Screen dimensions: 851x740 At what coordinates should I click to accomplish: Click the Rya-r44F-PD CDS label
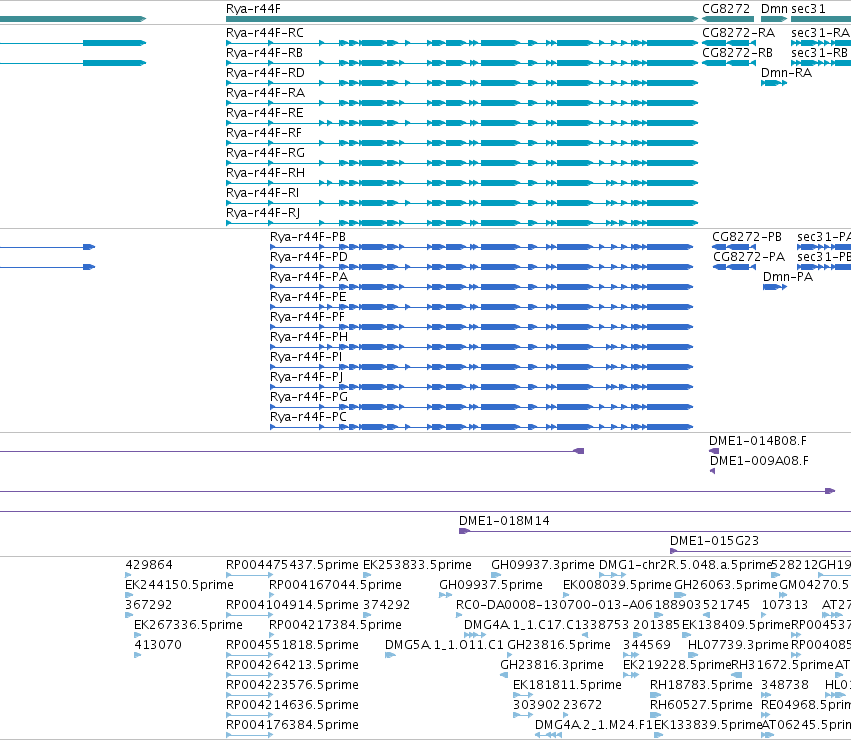[309, 257]
